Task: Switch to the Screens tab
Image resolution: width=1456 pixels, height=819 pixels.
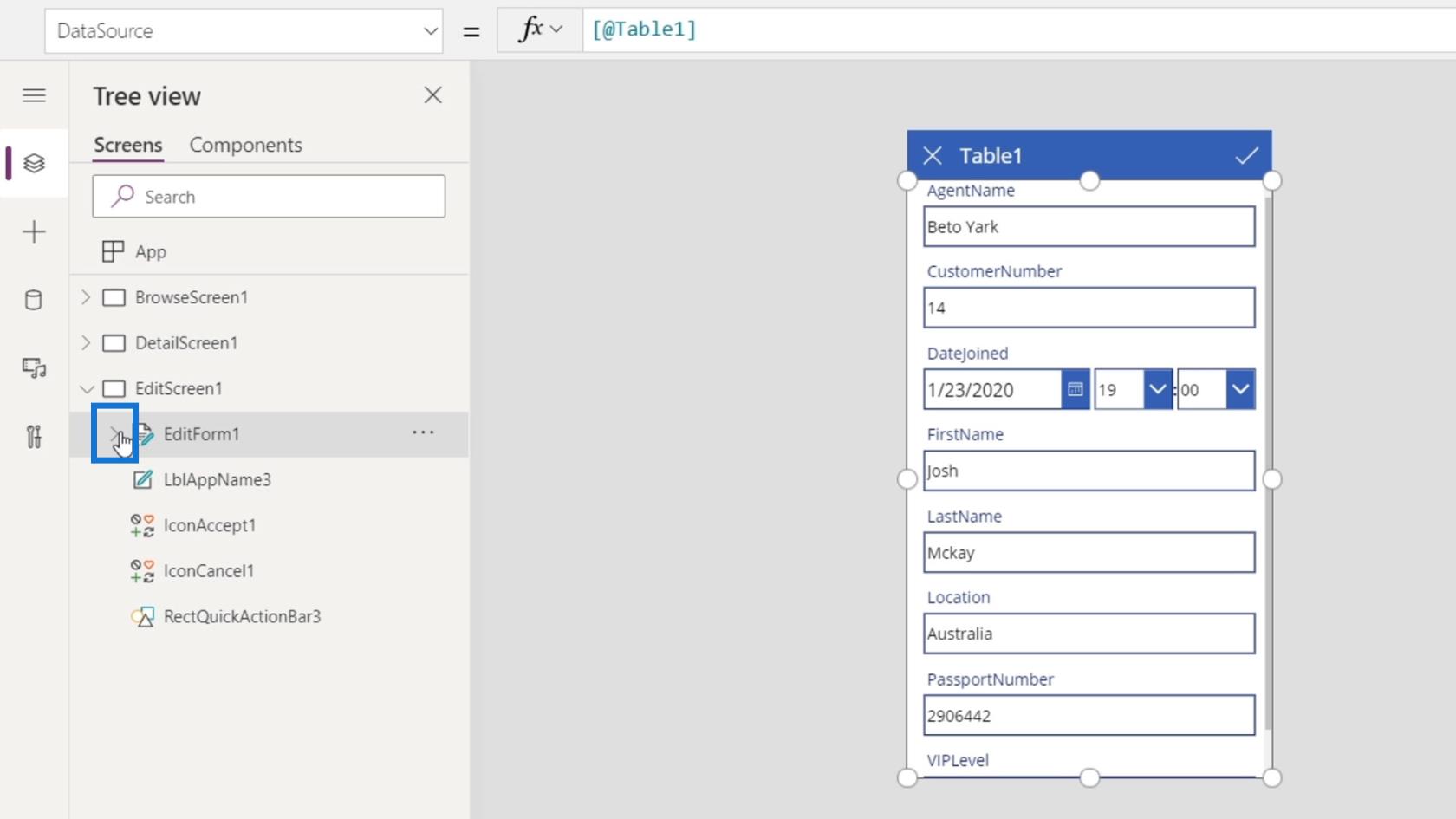Action: pyautogui.click(x=128, y=145)
